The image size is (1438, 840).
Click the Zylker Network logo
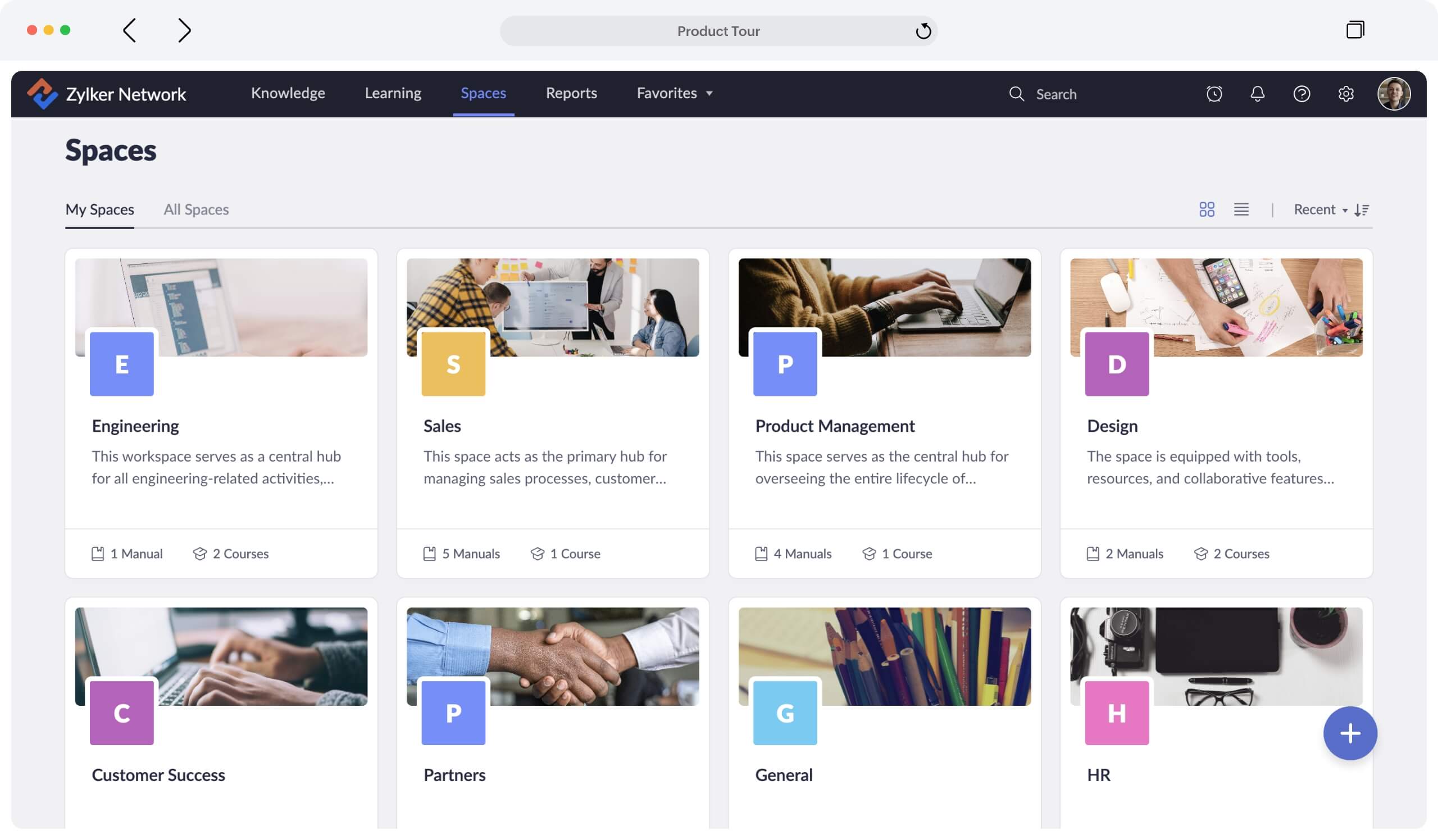coord(43,94)
